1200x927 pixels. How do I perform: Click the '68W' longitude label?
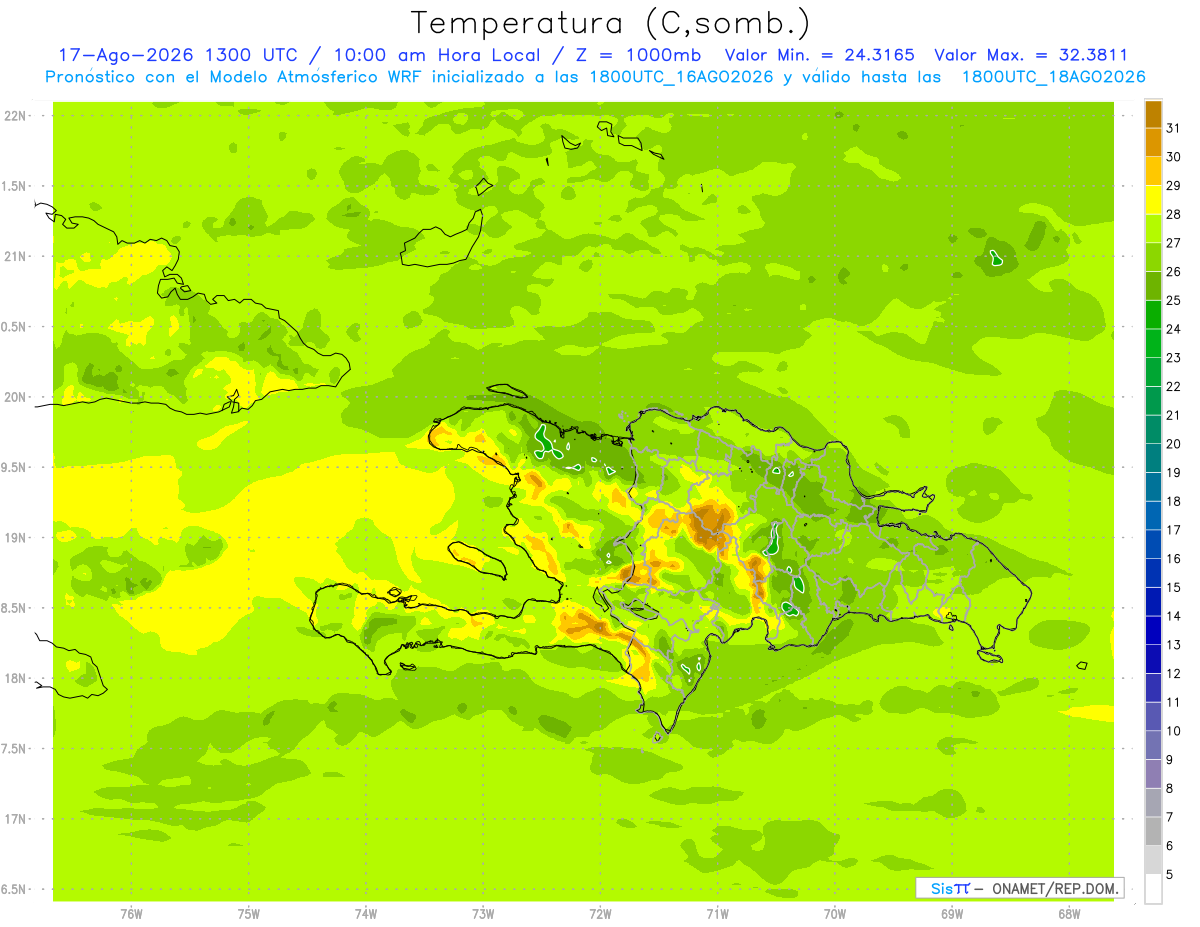pos(1069,915)
